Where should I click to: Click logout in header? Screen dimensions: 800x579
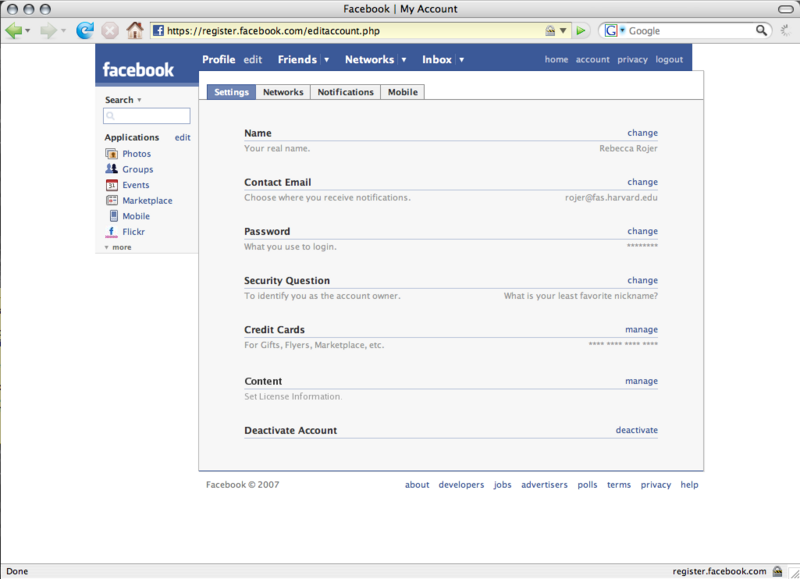pyautogui.click(x=669, y=60)
